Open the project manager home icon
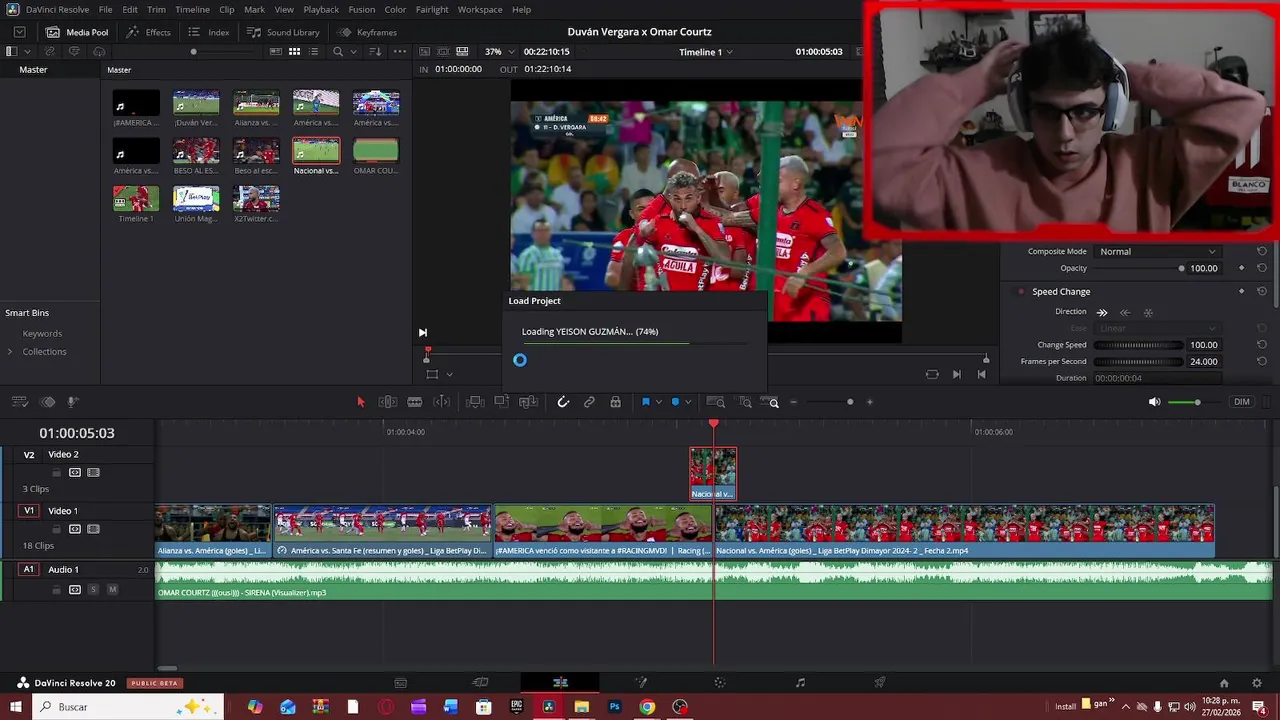The image size is (1280, 720). (1224, 683)
